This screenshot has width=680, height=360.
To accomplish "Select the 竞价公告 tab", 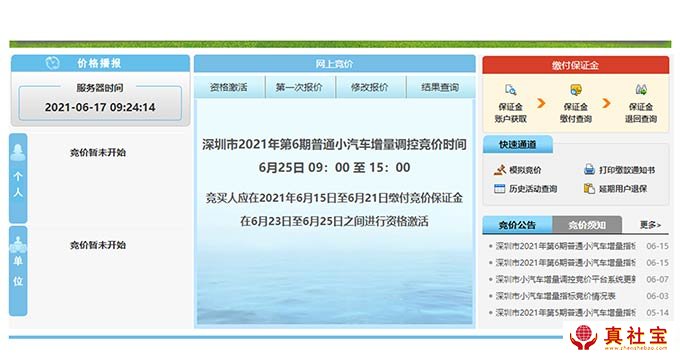I will click(517, 225).
